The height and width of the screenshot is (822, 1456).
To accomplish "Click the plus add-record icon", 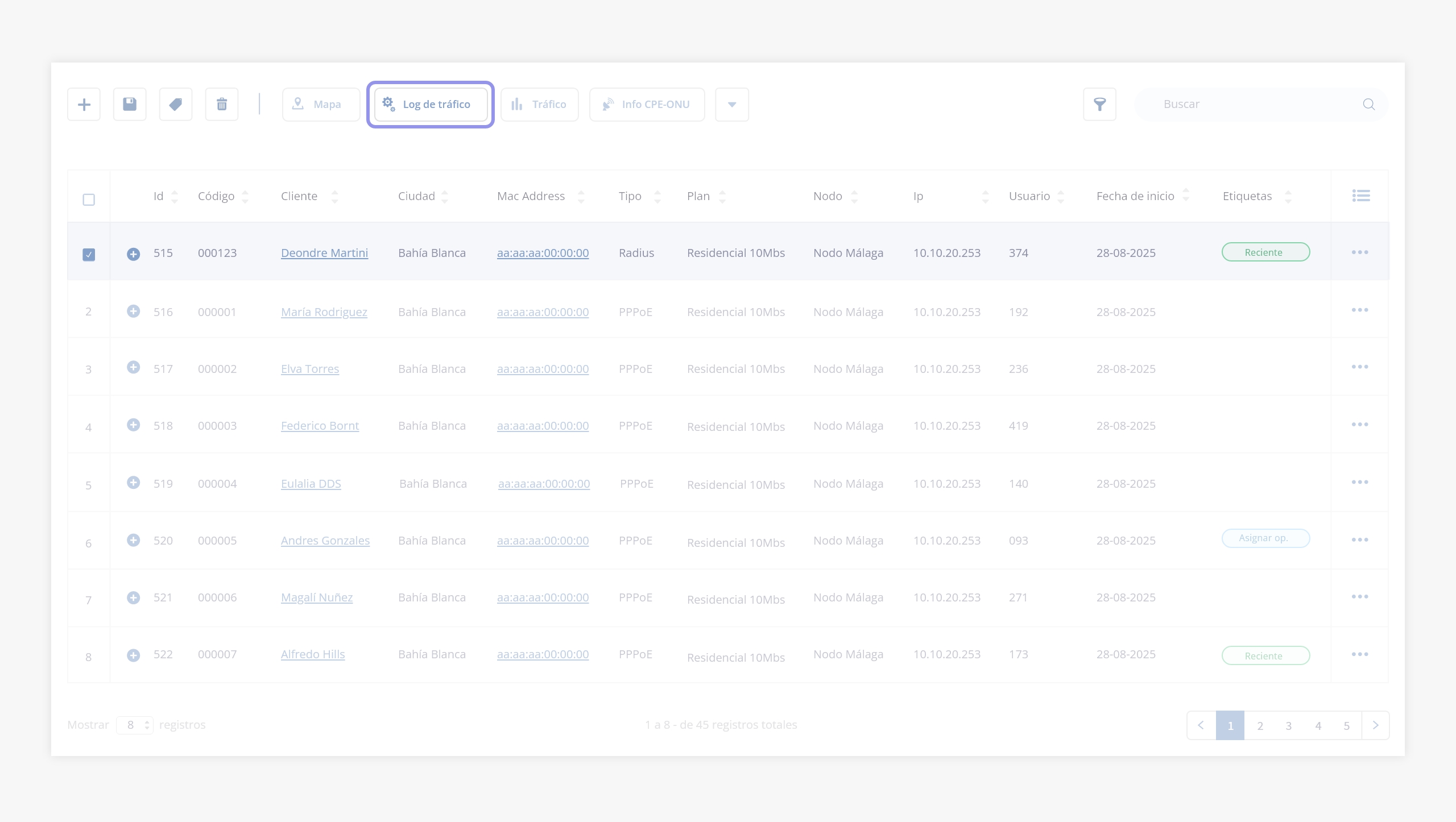I will coord(84,105).
